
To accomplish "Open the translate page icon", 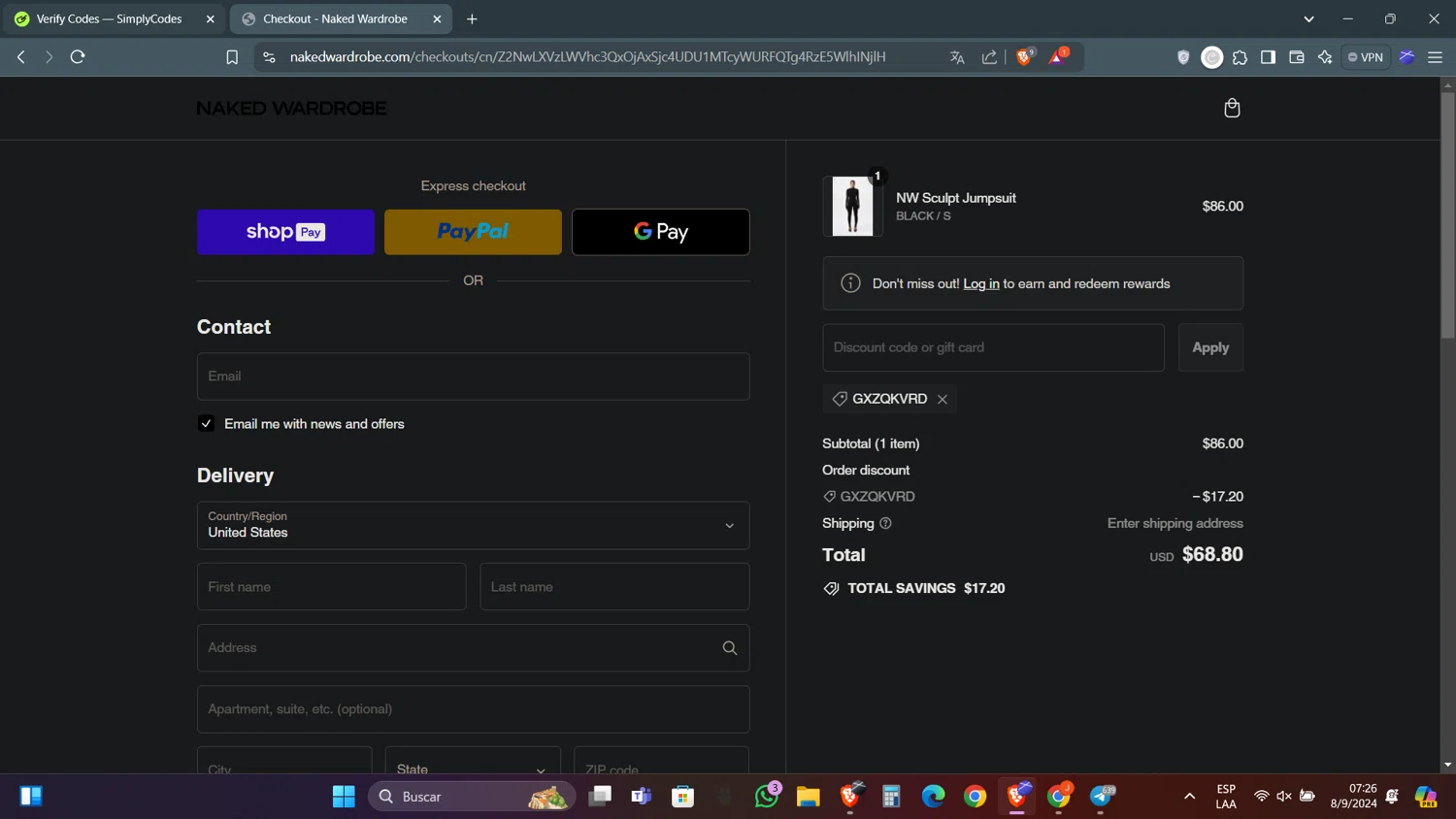I will [x=957, y=57].
